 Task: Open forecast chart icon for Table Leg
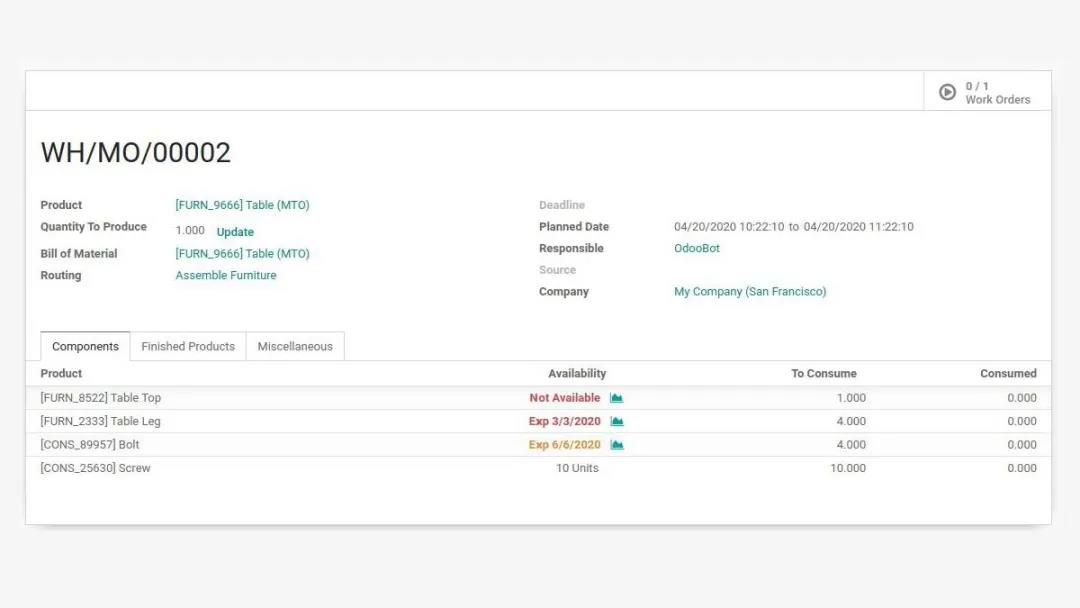617,421
